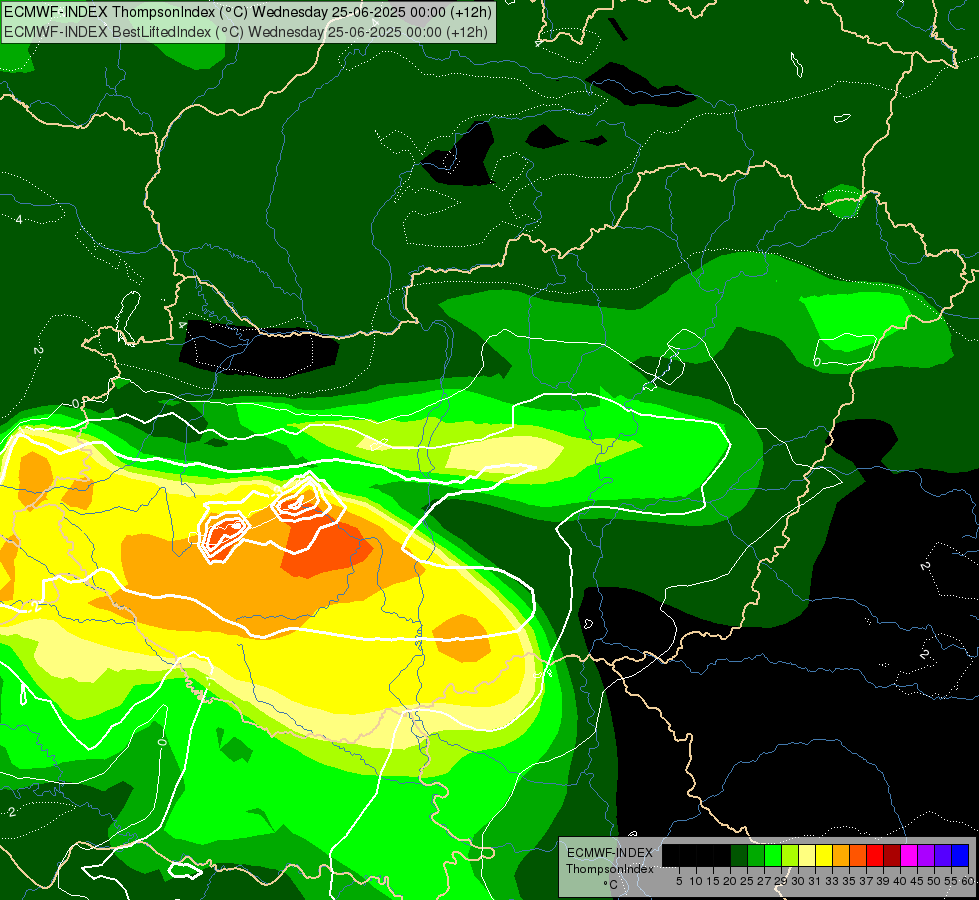Image resolution: width=979 pixels, height=900 pixels.
Task: Click the legend tick label 31
Action: pos(815,881)
